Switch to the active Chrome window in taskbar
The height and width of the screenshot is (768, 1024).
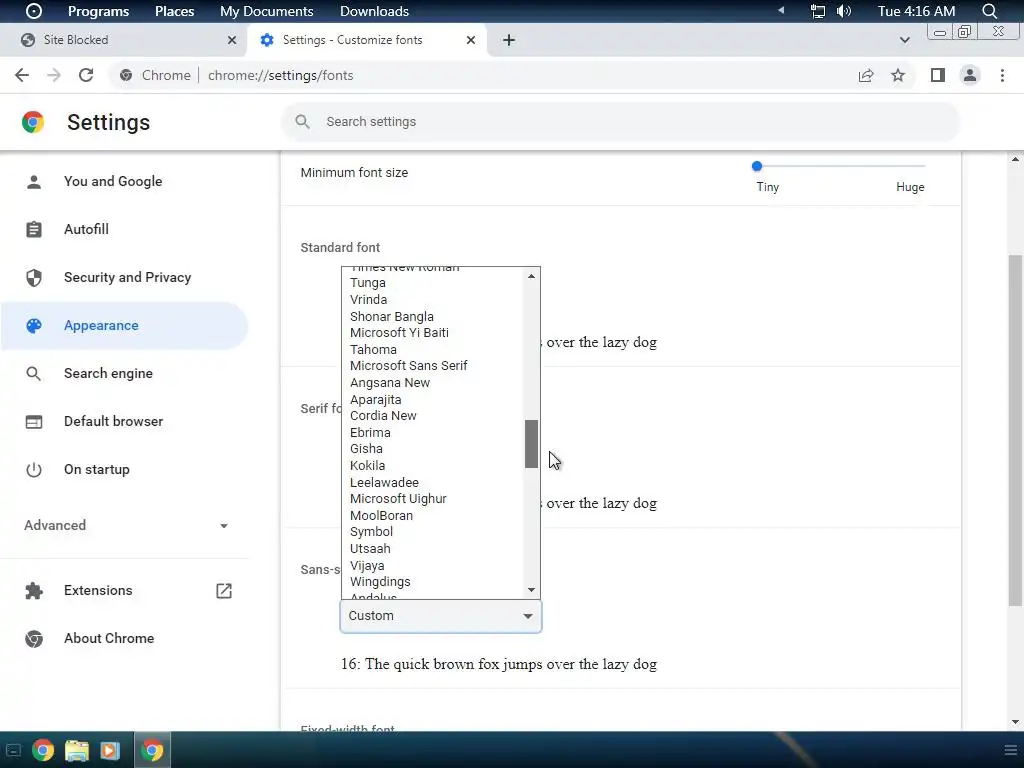point(152,750)
